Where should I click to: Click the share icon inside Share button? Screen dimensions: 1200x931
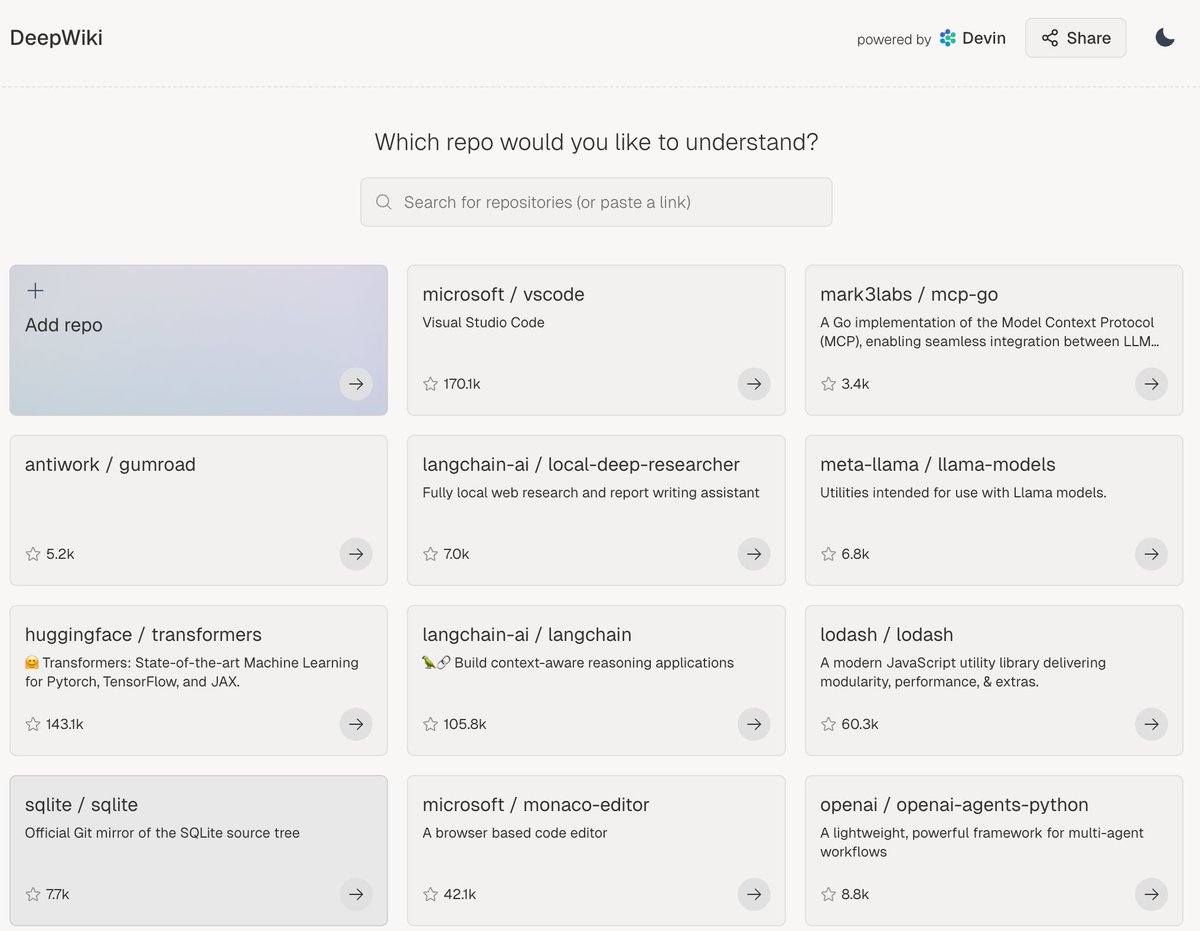pos(1050,38)
